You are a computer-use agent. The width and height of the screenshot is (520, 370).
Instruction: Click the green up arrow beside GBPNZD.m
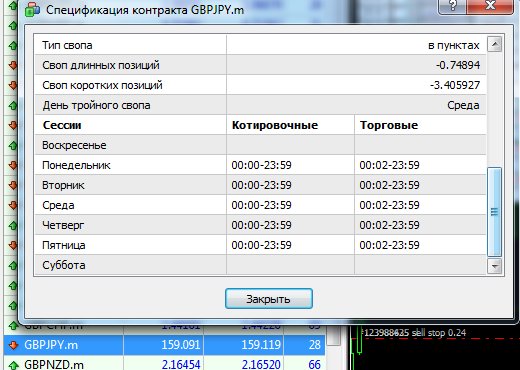click(13, 365)
